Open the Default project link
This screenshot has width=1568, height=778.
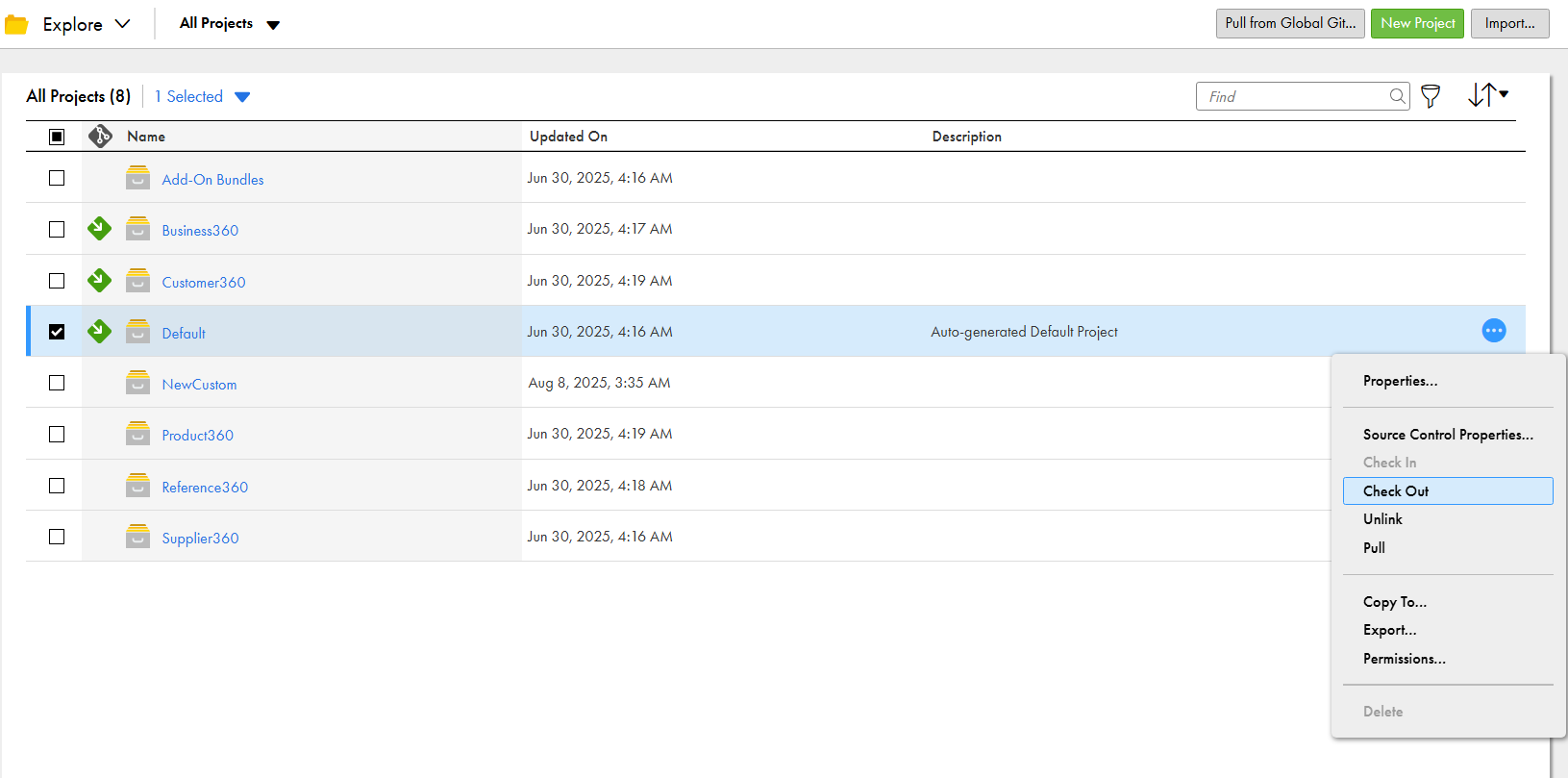pos(184,334)
